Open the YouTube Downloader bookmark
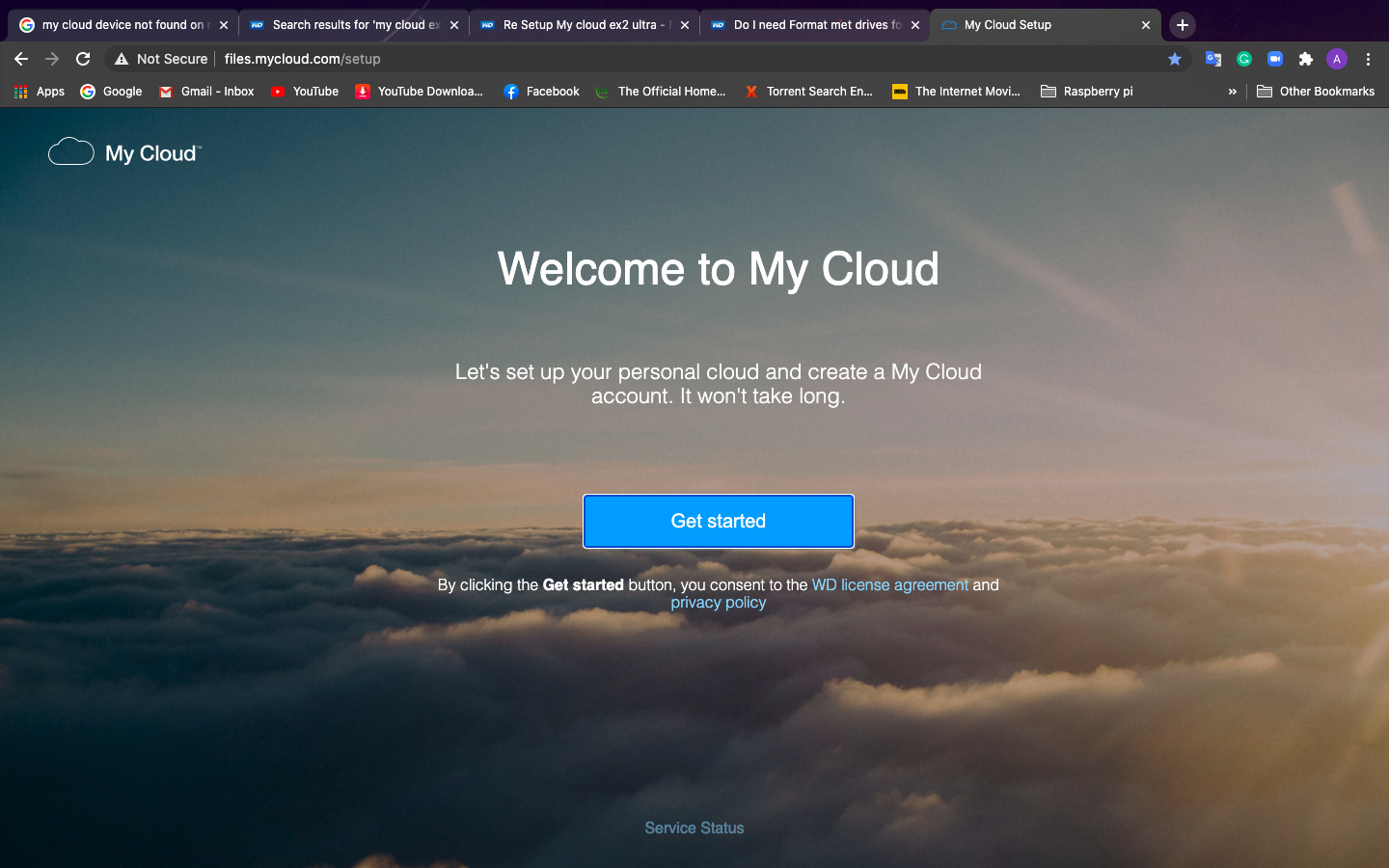Viewport: 1389px width, 868px height. pos(420,92)
